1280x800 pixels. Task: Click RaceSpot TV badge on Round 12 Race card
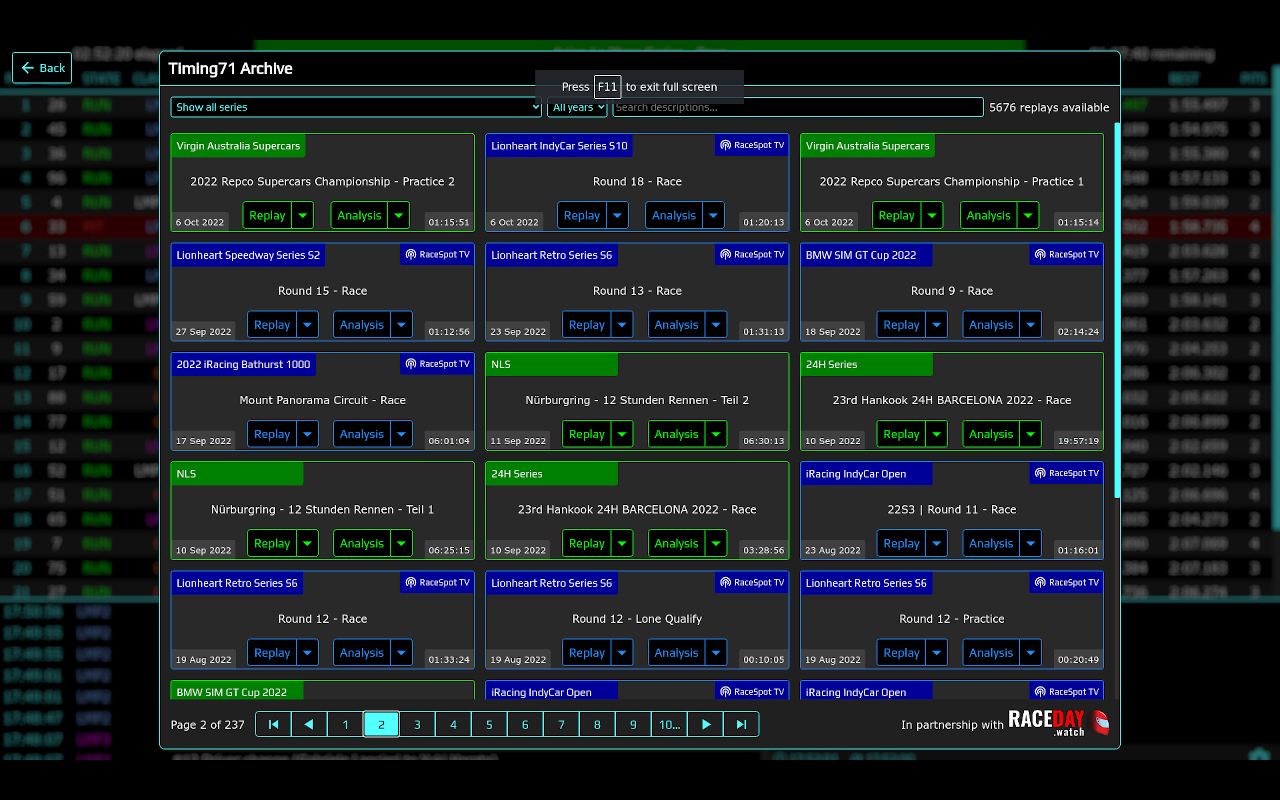pos(437,582)
